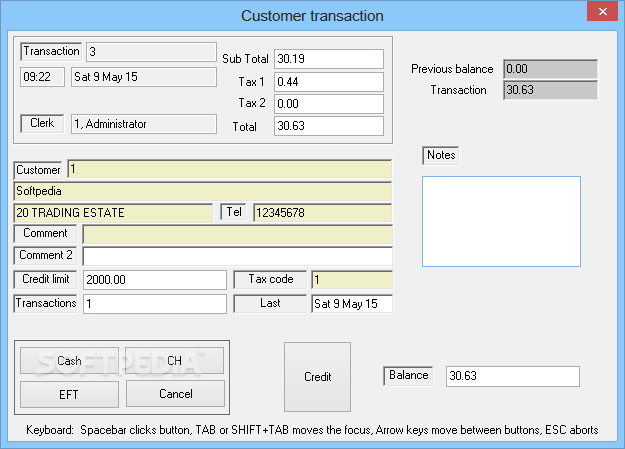This screenshot has width=625, height=449.
Task: Click the Clerk label button
Action: pos(42,123)
